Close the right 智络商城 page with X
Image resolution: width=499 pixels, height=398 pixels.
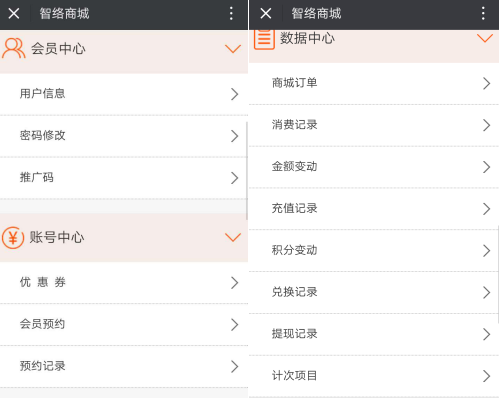[266, 14]
